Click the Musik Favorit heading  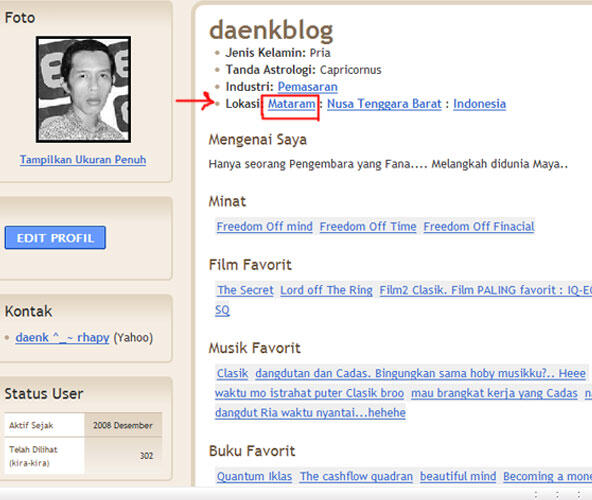click(254, 348)
